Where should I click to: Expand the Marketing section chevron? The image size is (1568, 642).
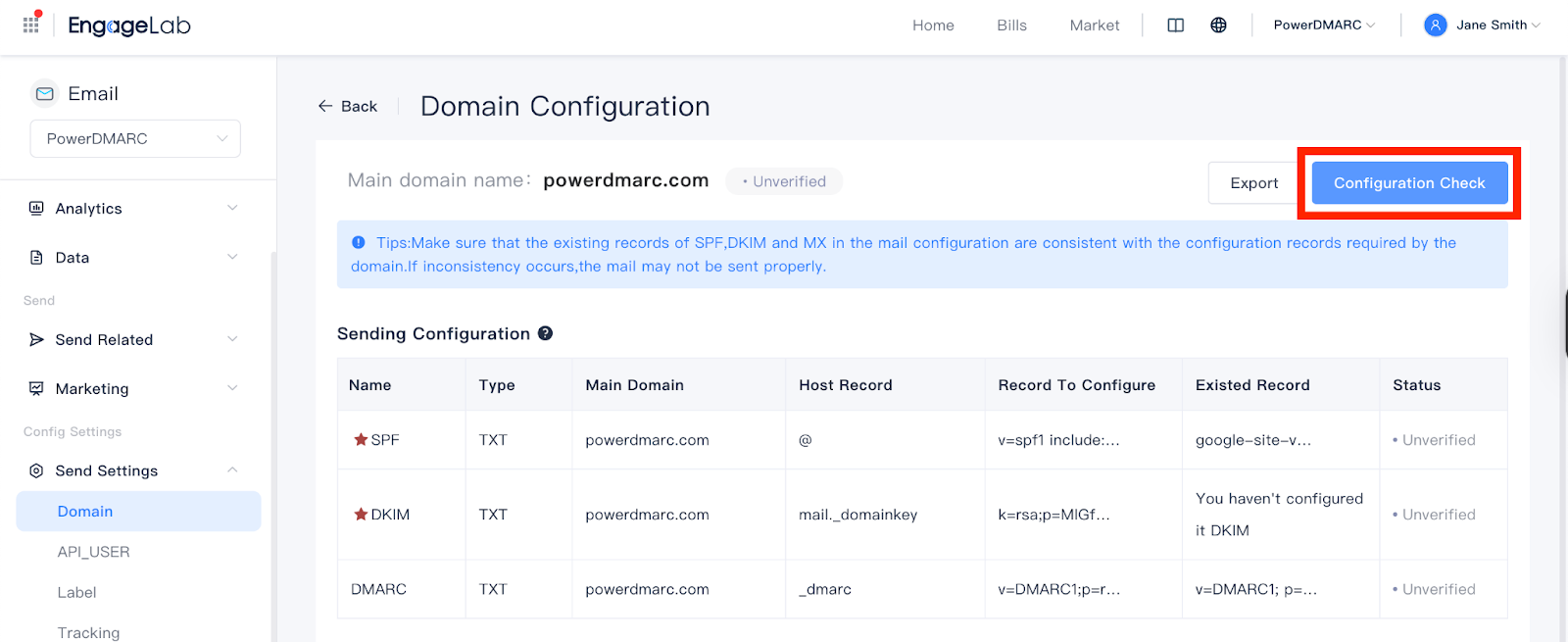(232, 388)
